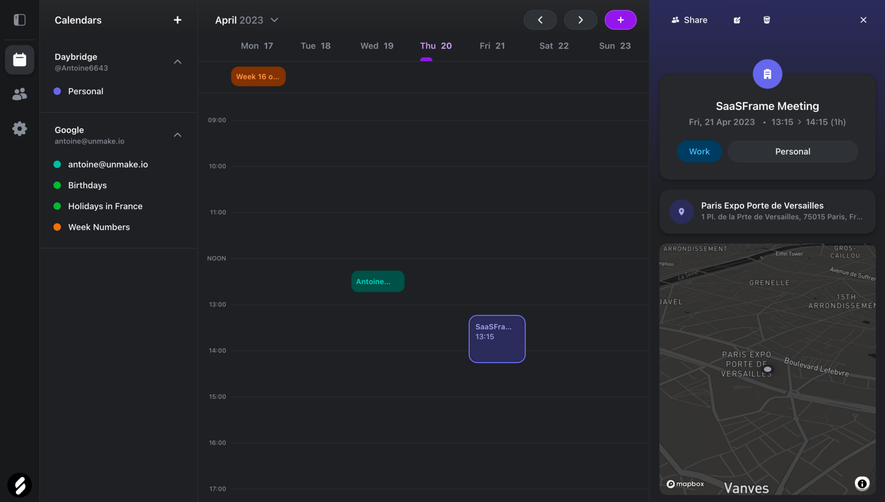Collapse the Google calendars section

point(177,135)
